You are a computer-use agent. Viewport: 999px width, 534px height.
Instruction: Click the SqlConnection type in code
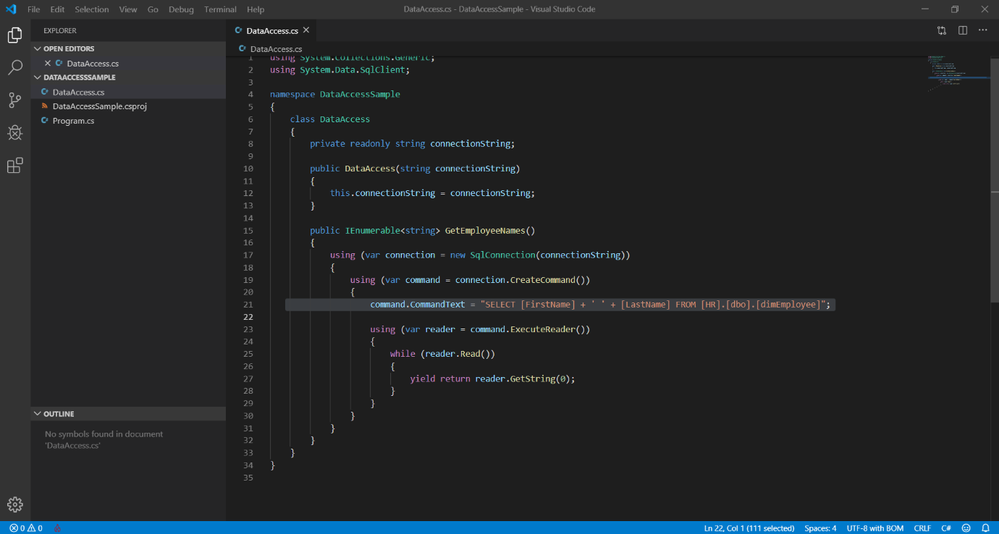click(x=503, y=255)
